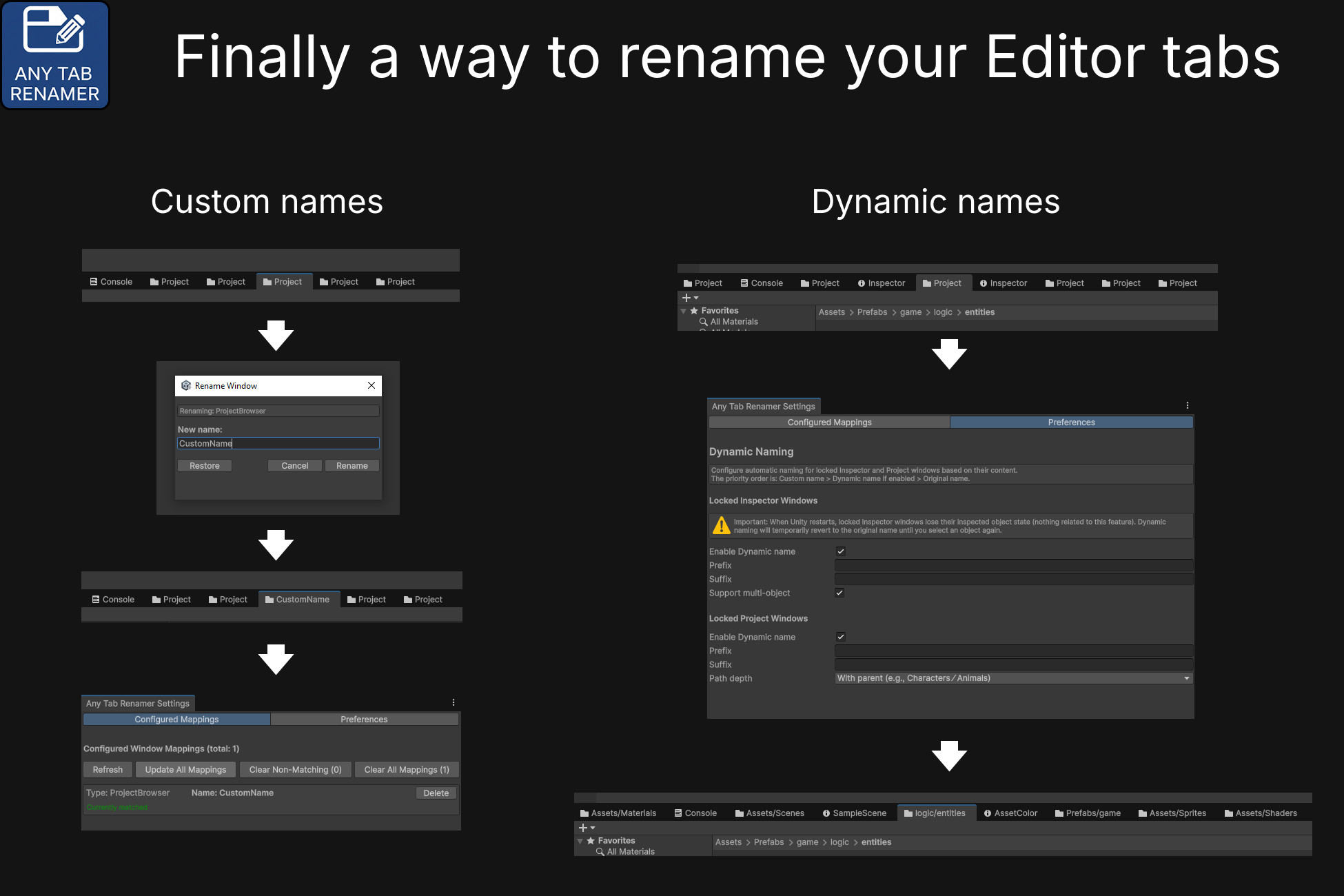Click the Prefabs breadcrumb in the bottom Project panel
This screenshot has width=1344, height=896.
pyautogui.click(x=768, y=842)
